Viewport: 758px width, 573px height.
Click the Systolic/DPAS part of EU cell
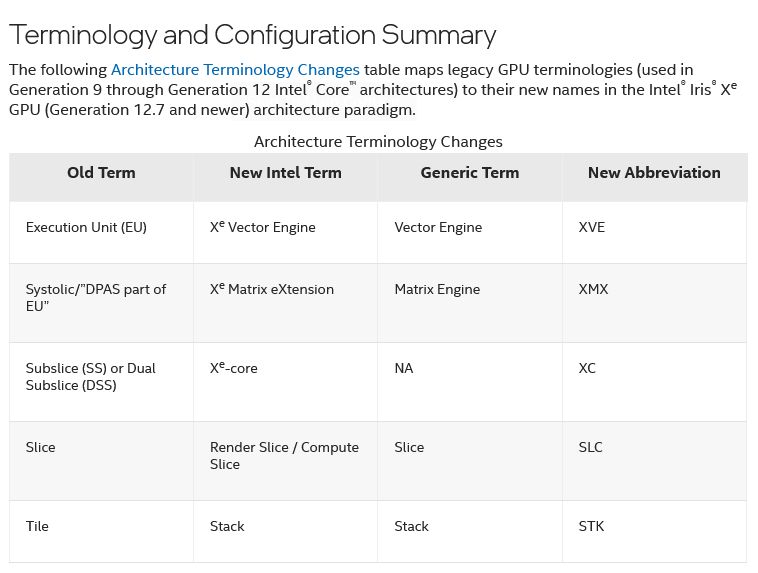point(96,298)
